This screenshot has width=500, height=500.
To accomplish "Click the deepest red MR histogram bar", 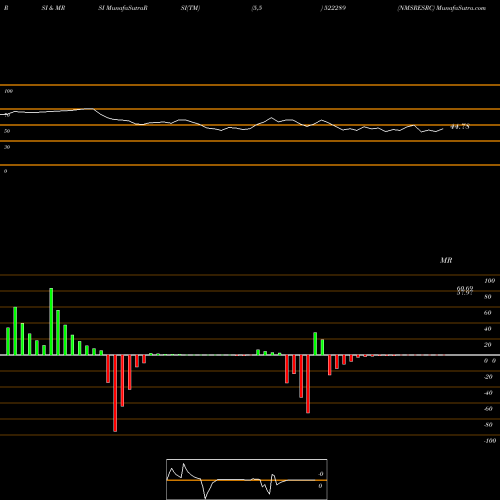I will point(115,393).
